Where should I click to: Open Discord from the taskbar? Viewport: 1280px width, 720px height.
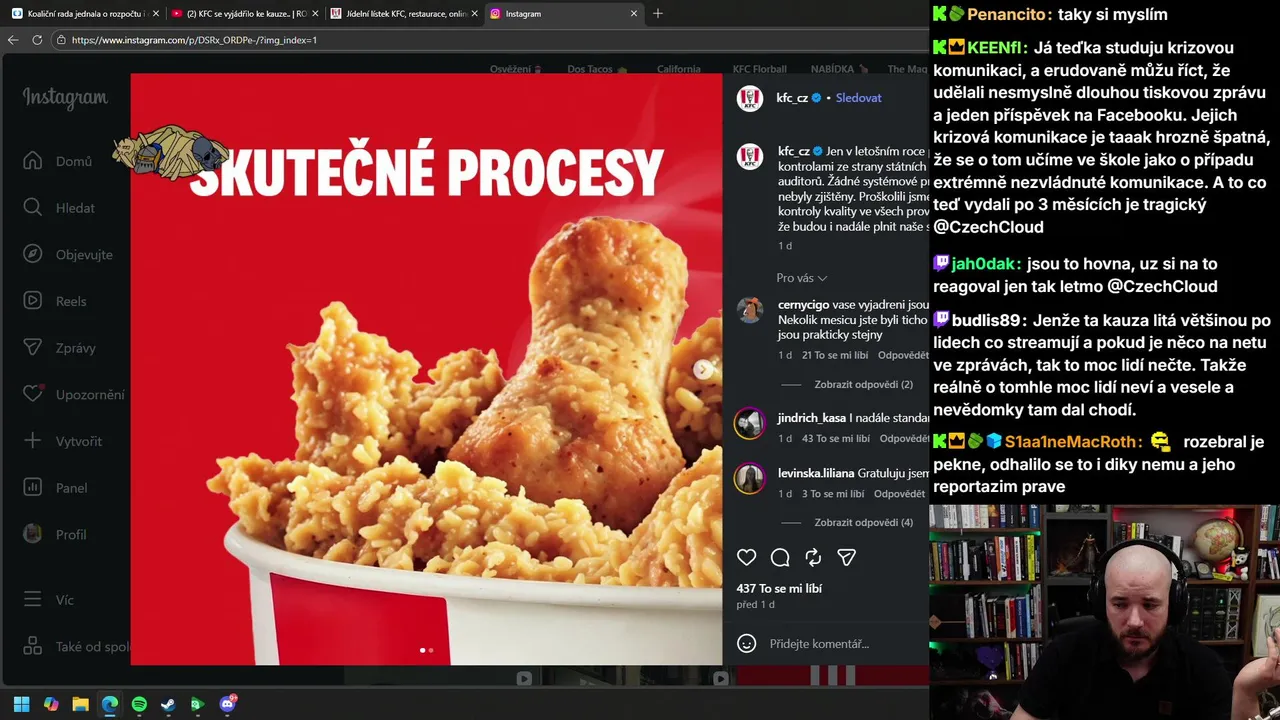click(227, 704)
